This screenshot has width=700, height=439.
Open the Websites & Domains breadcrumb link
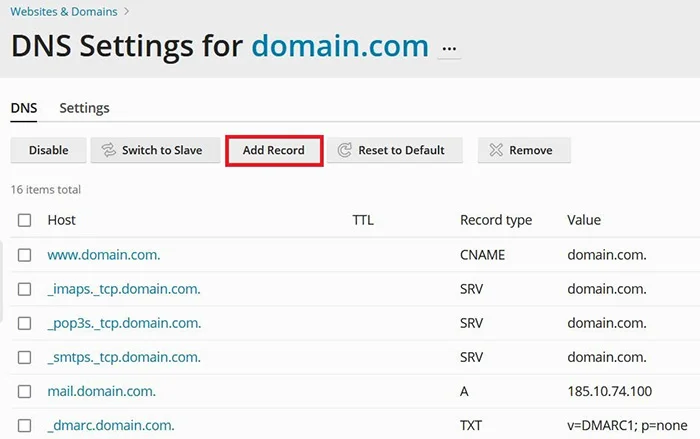(x=63, y=12)
